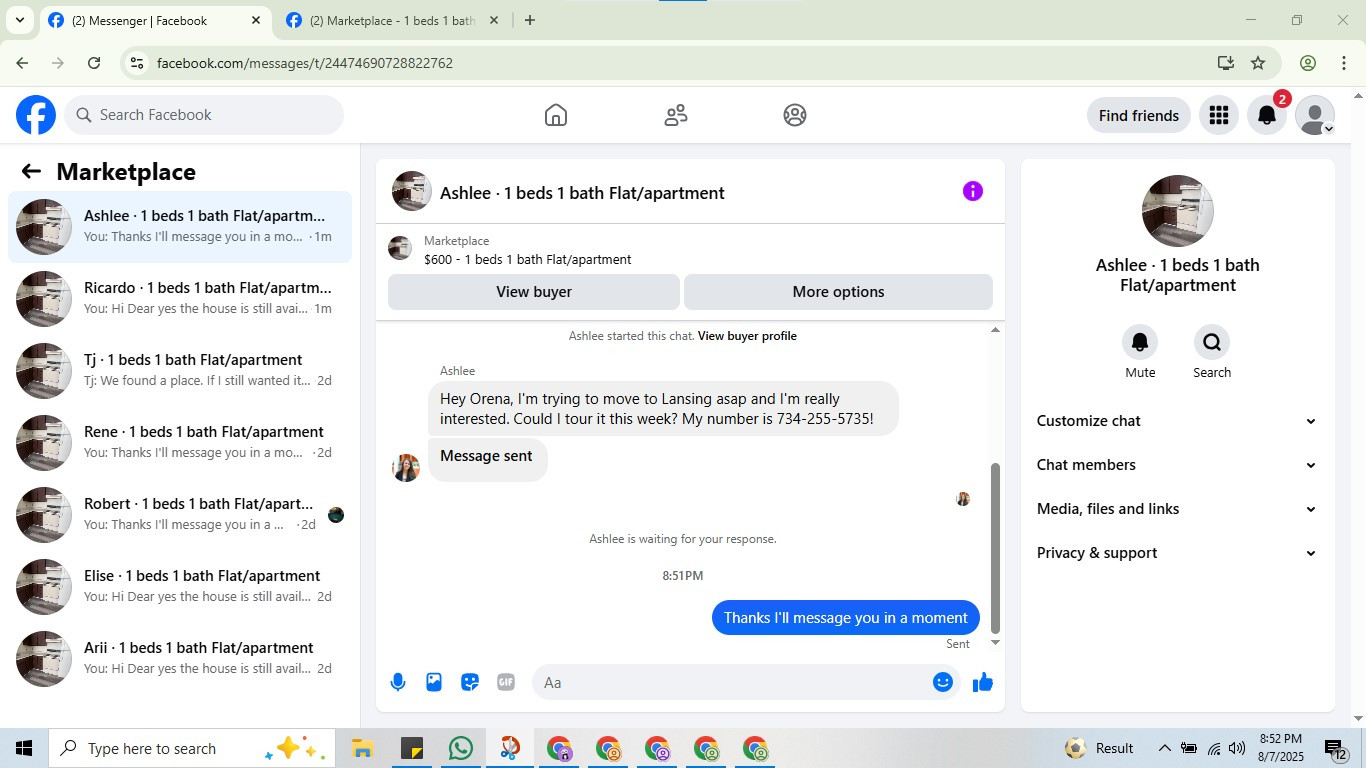The width and height of the screenshot is (1366, 768).
Task: Open View buyer profile link
Action: pyautogui.click(x=747, y=336)
